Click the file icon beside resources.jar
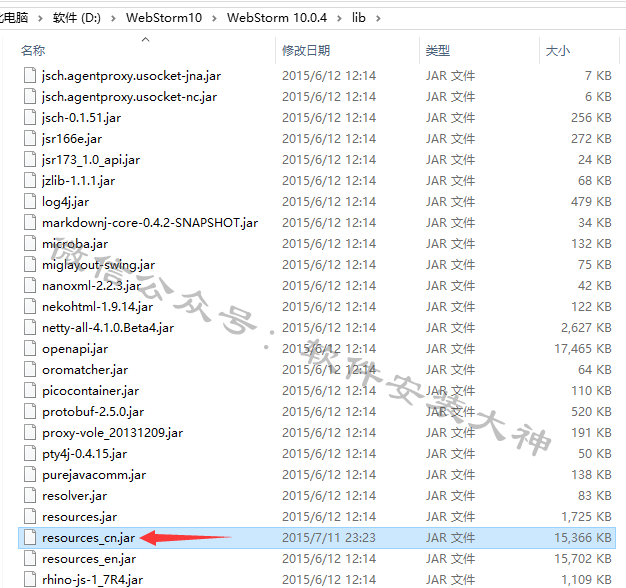626x588 pixels. (x=30, y=517)
